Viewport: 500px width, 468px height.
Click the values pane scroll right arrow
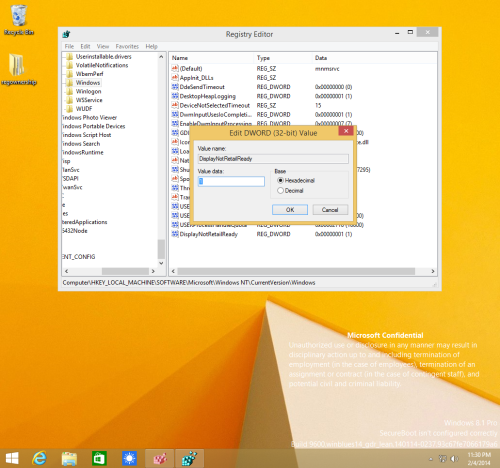click(x=433, y=271)
